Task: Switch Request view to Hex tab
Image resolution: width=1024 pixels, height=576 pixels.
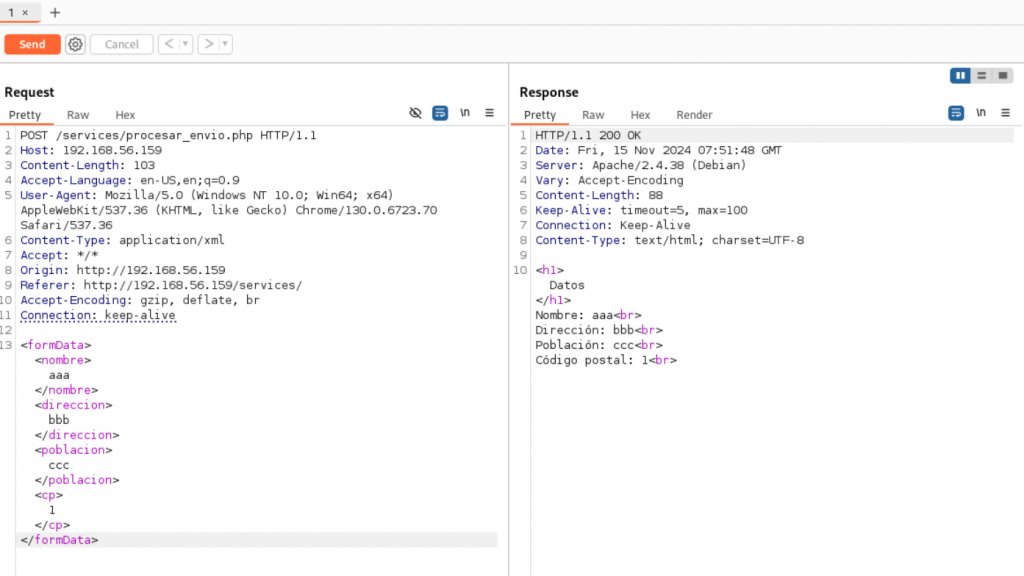Action: (x=125, y=115)
